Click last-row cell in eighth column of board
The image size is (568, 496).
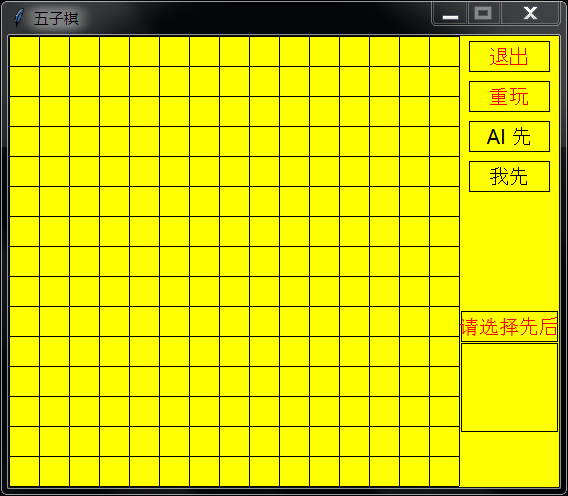234,471
